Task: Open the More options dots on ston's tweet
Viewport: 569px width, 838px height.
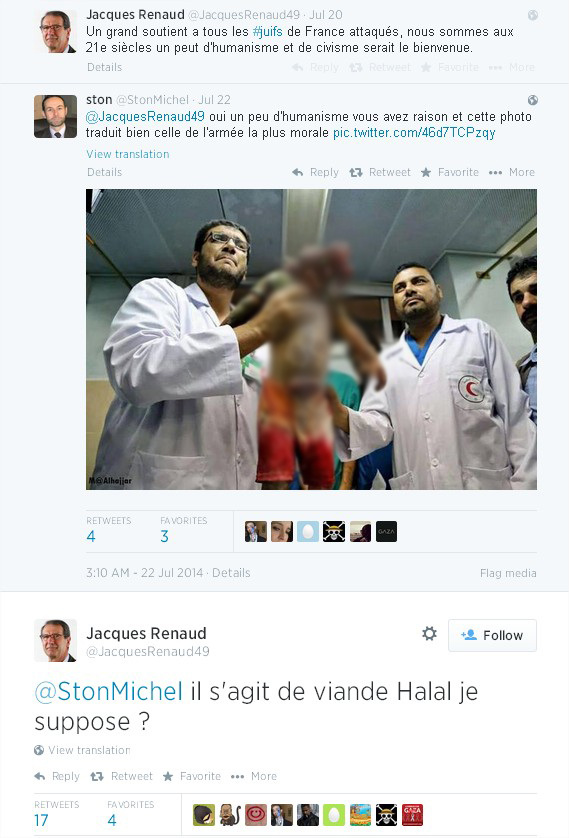Action: (x=495, y=173)
